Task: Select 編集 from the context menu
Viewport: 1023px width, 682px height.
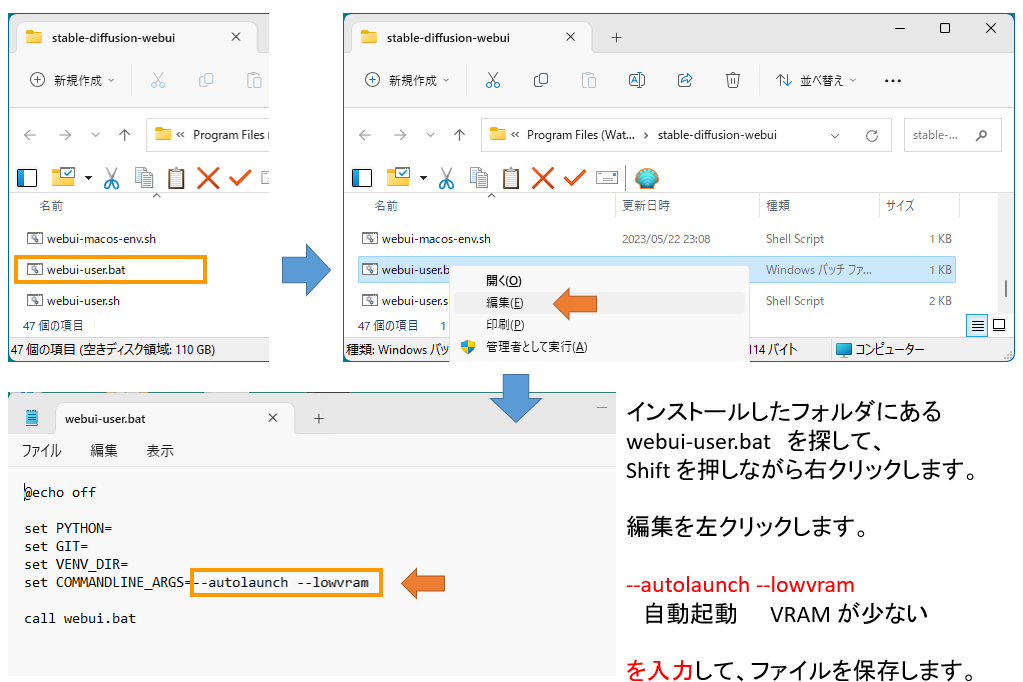Action: [506, 302]
